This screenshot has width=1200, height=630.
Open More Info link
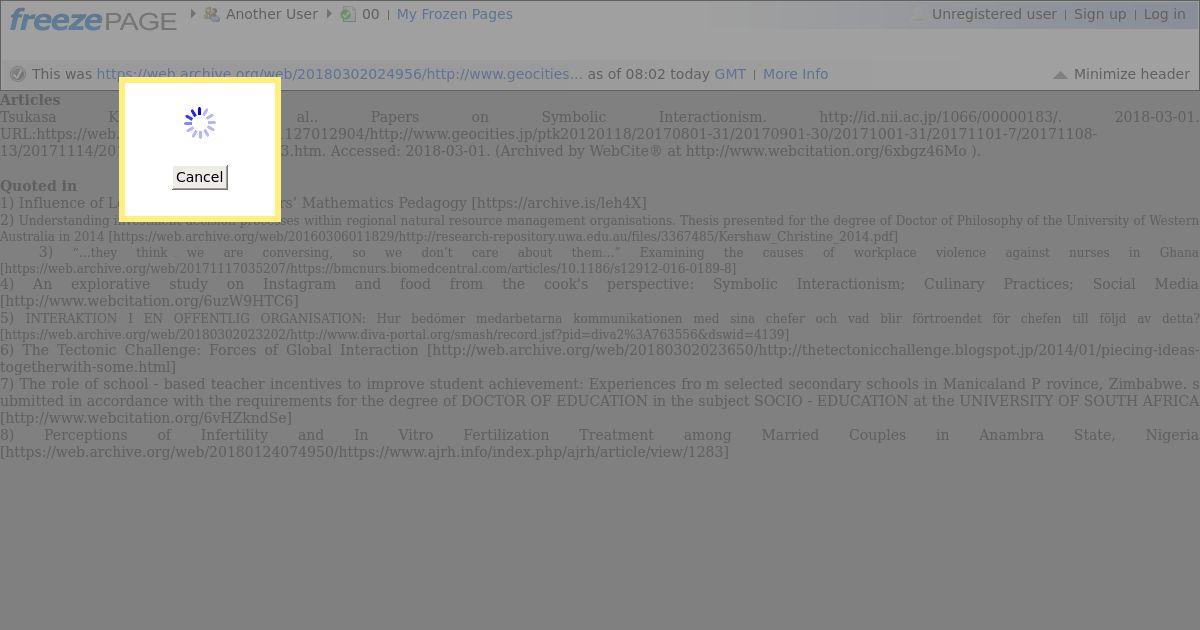(795, 74)
